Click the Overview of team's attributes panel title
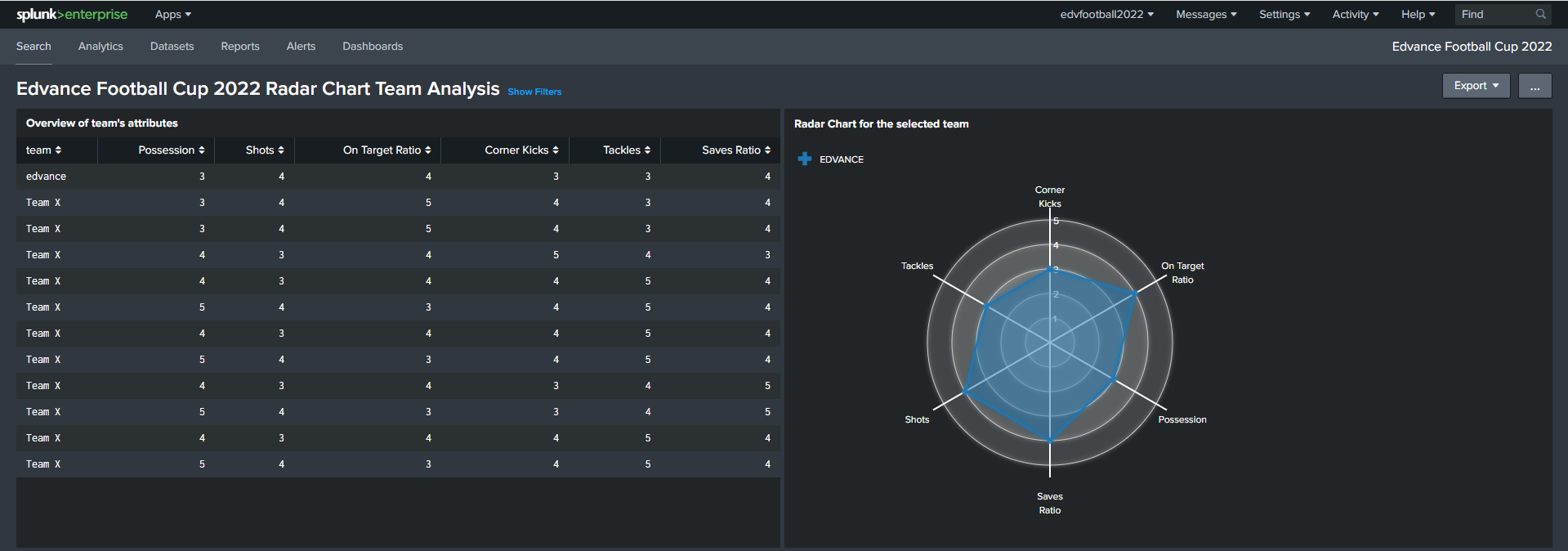Viewport: 1568px width, 551px height. click(102, 123)
